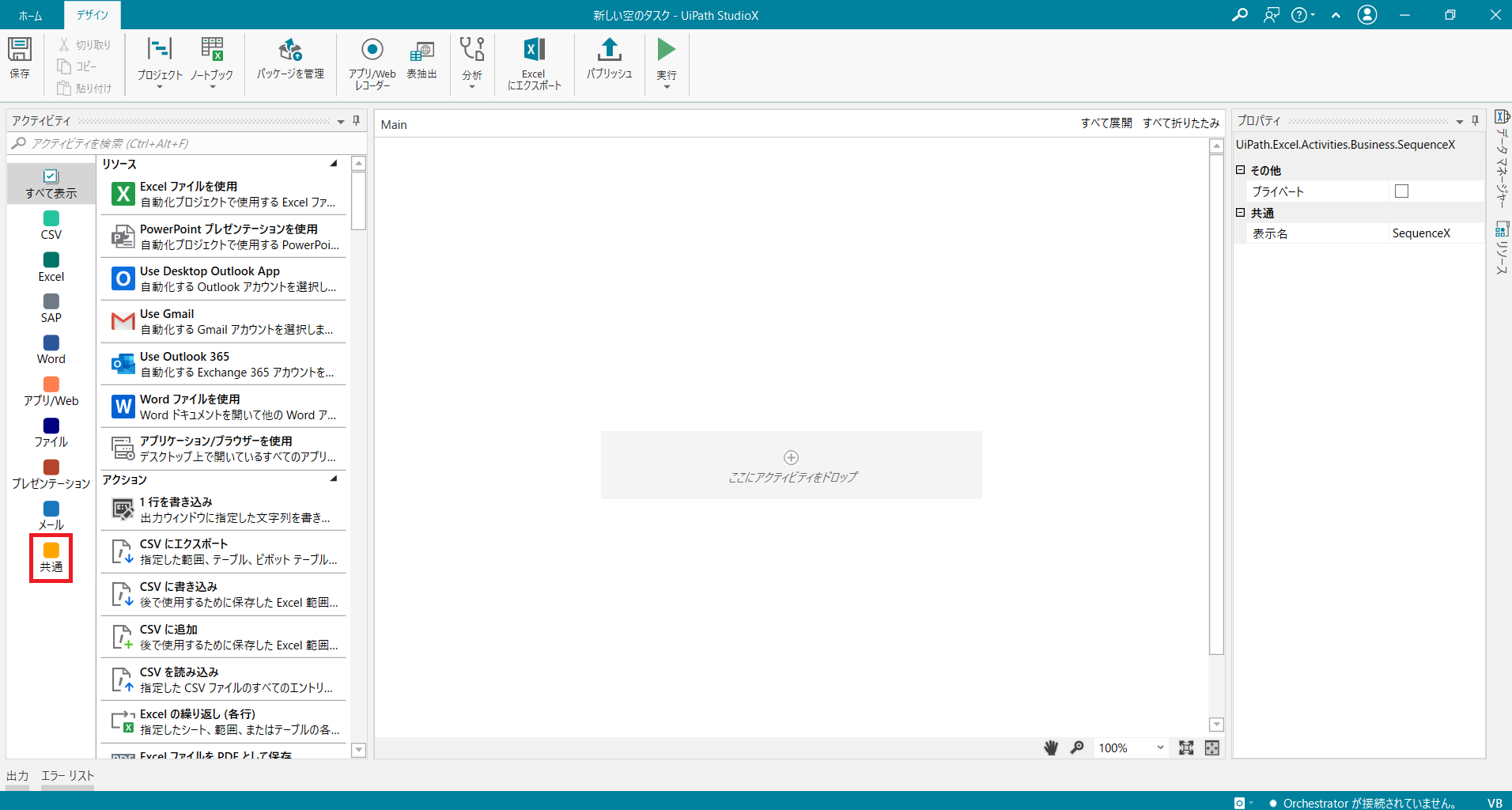Open the zoom 100% dropdown

(1160, 748)
